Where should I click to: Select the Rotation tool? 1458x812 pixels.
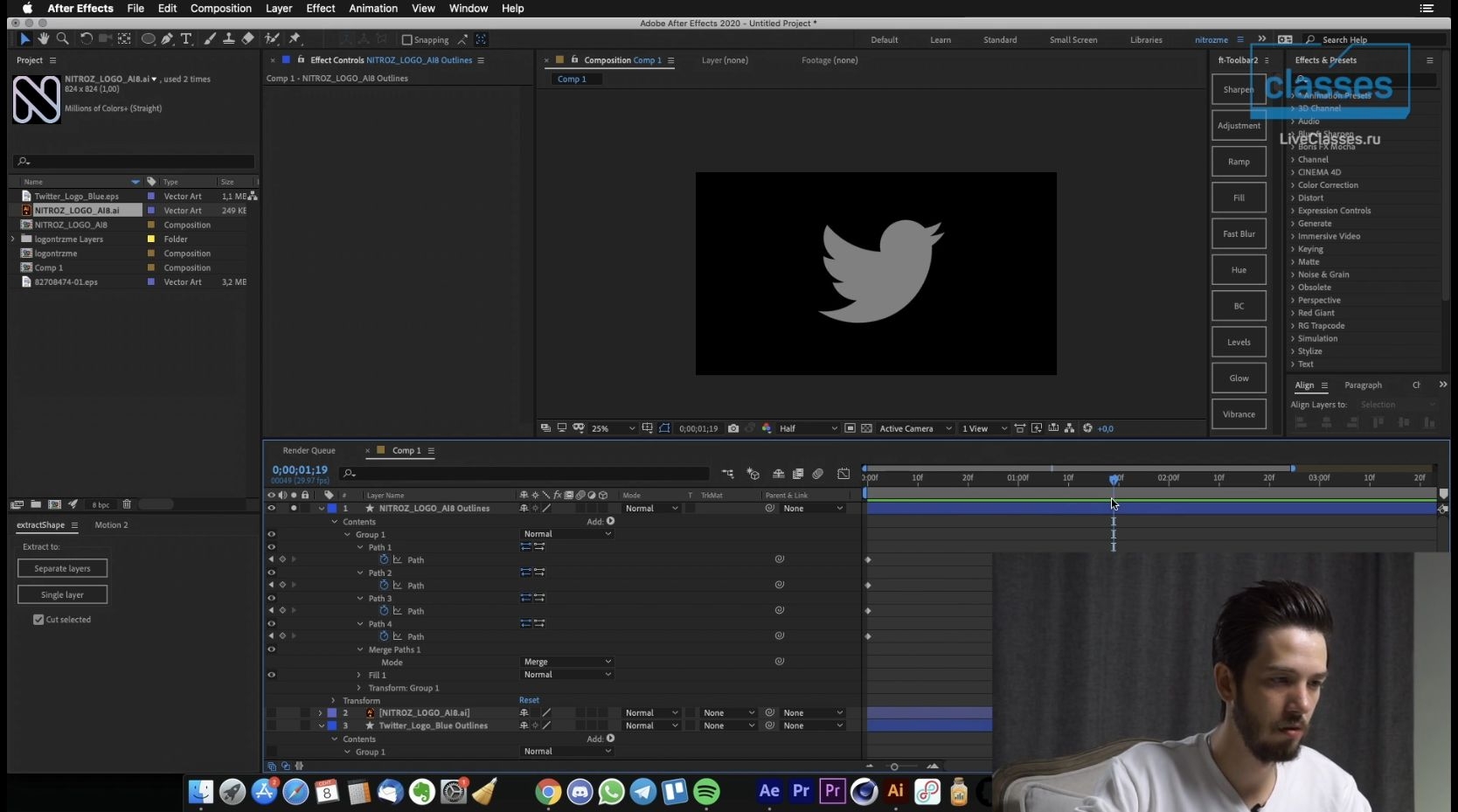point(86,39)
